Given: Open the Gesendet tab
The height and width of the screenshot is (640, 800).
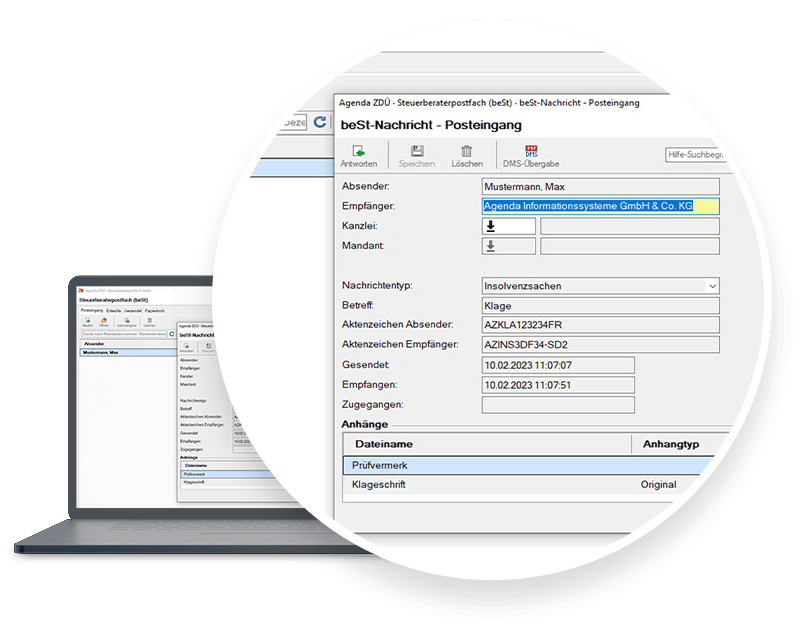Looking at the screenshot, I should [131, 310].
